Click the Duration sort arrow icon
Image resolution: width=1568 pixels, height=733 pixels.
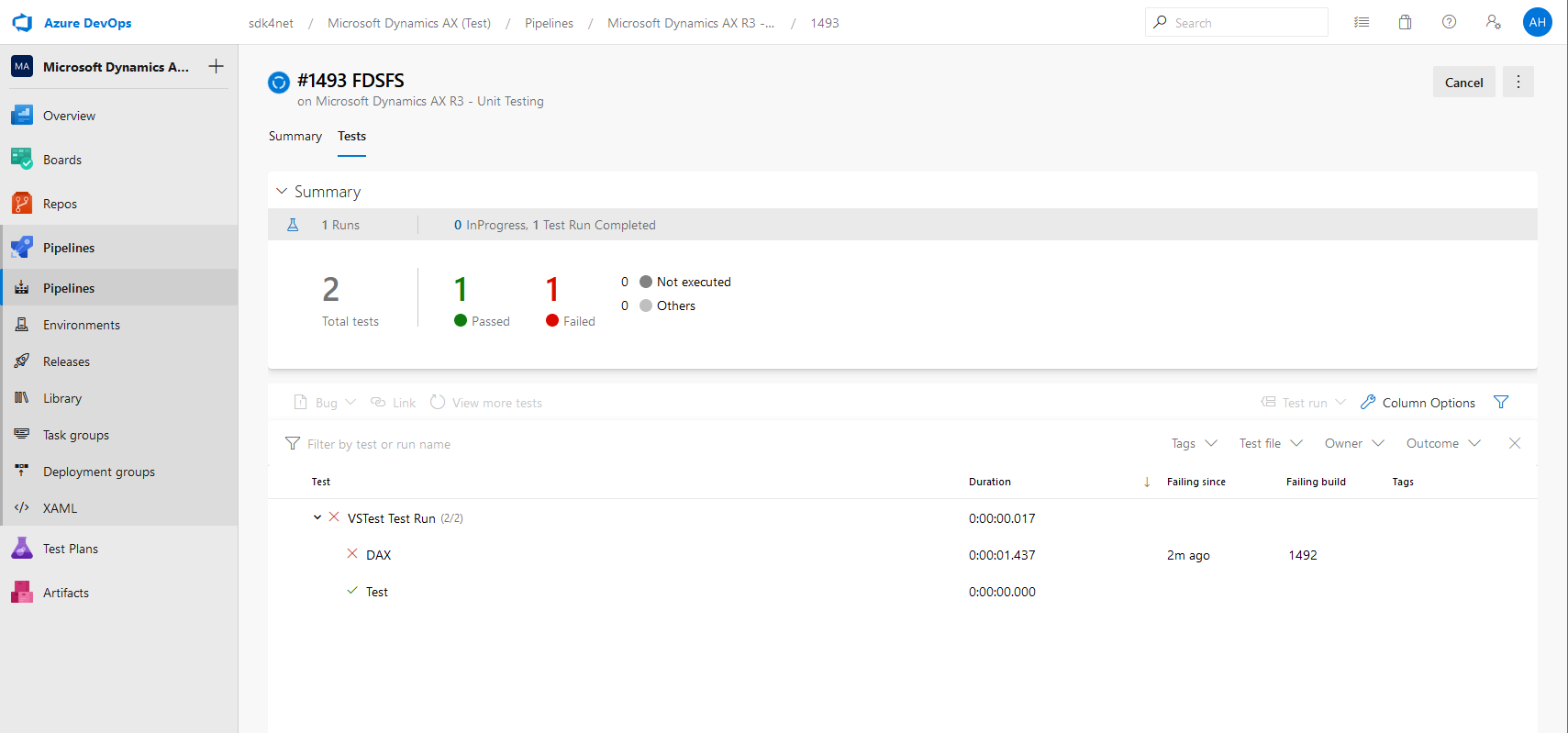point(1147,482)
